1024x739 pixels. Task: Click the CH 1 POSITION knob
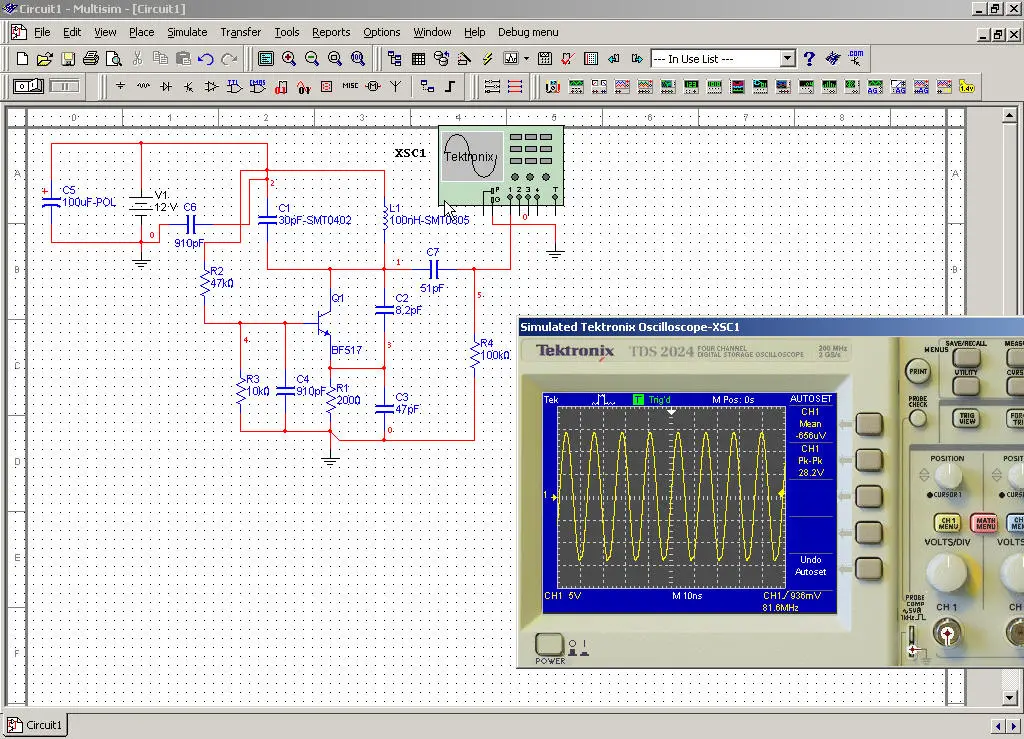[x=947, y=477]
